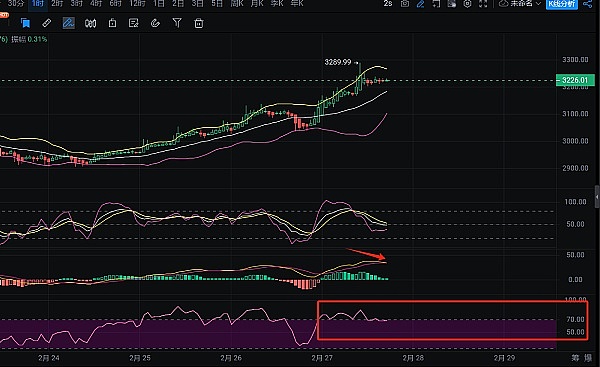600x367 pixels.
Task: Open the candlestick chart style icon
Action: click(90, 23)
